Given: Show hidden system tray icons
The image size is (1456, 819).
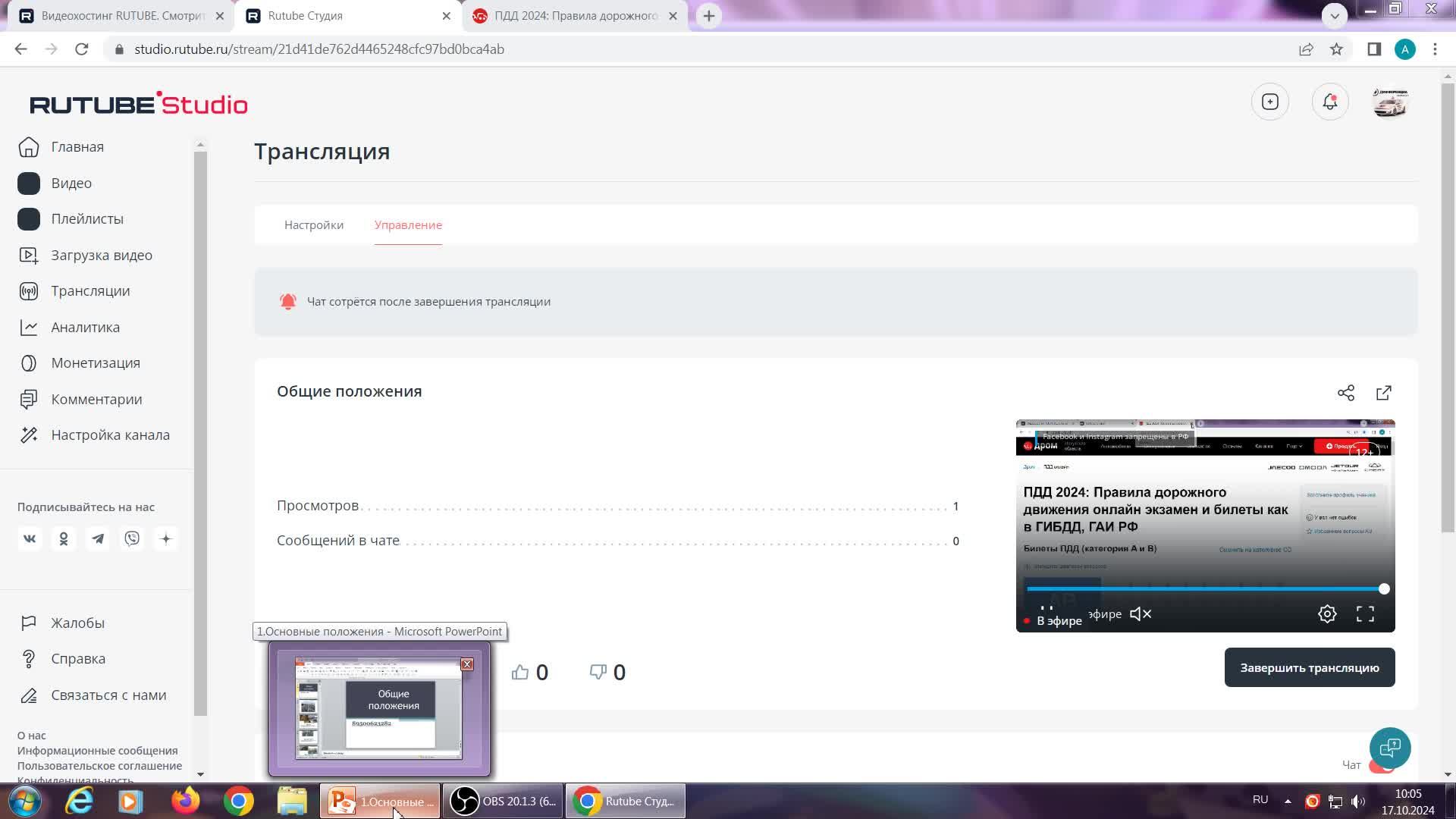Looking at the screenshot, I should (x=1288, y=801).
